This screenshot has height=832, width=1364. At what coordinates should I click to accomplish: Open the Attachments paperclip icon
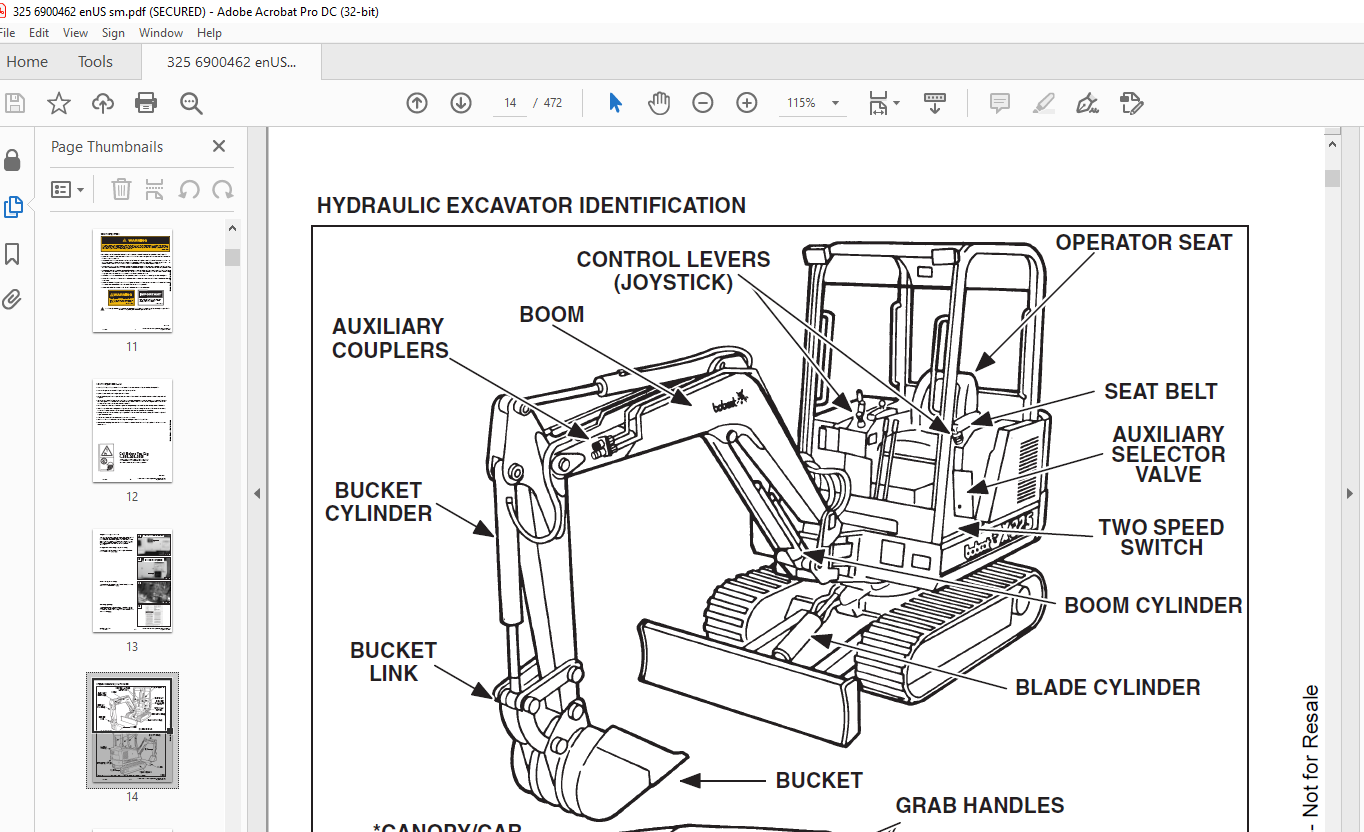12,299
